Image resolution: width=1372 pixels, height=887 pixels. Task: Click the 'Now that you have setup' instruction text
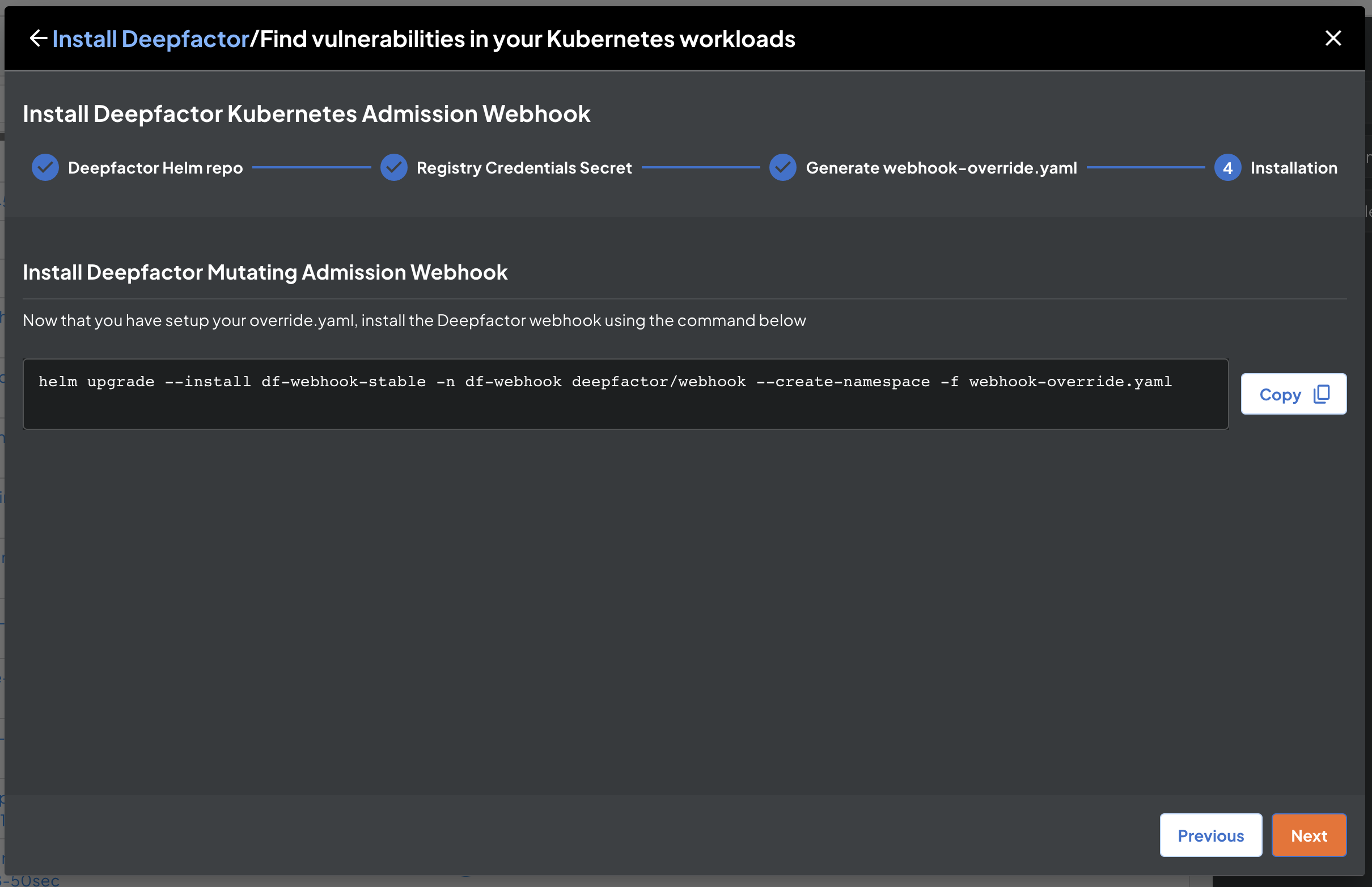(x=414, y=320)
